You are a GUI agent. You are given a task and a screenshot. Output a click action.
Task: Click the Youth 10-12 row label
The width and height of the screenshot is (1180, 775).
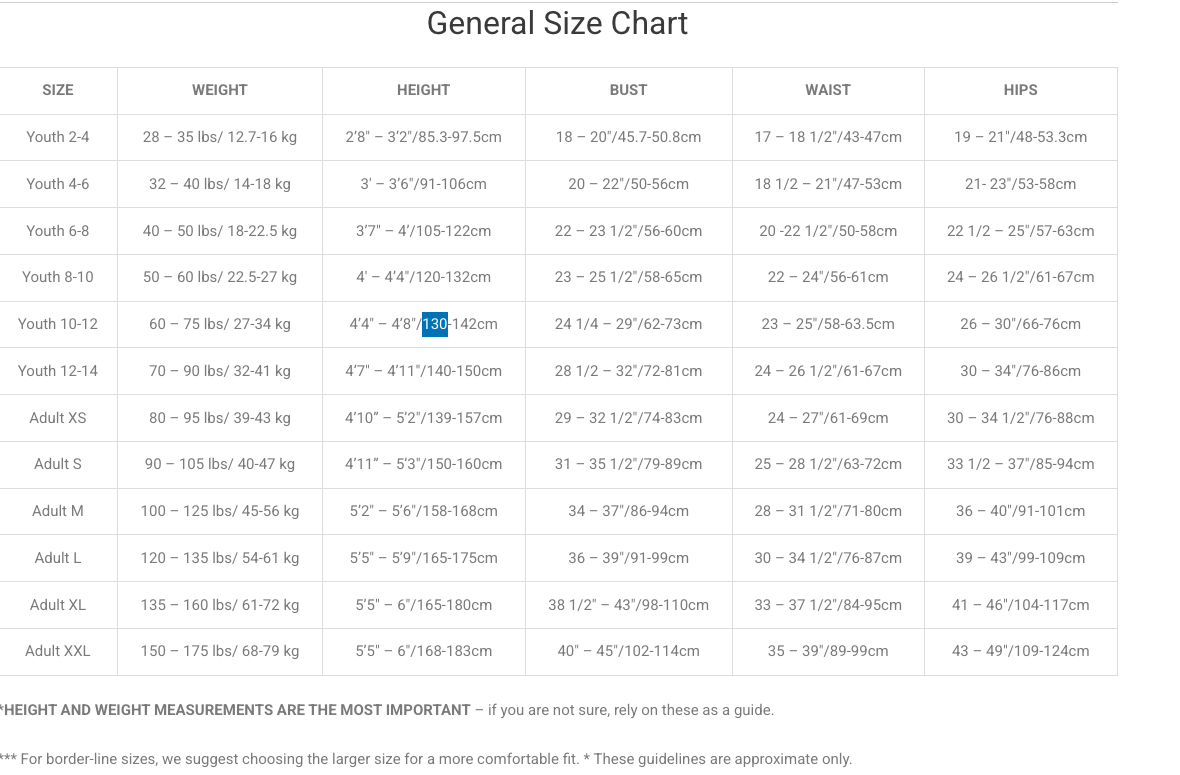(58, 324)
